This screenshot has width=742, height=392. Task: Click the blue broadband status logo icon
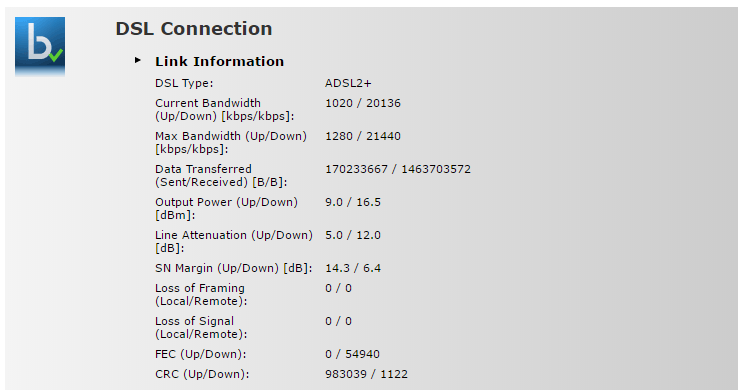[x=40, y=45]
